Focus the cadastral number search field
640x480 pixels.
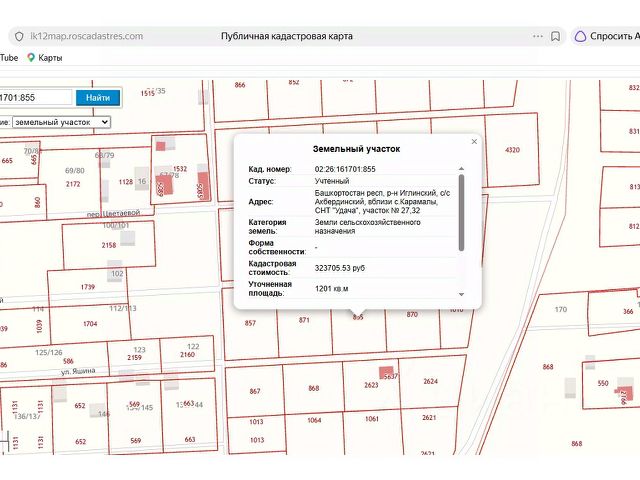pyautogui.click(x=36, y=98)
